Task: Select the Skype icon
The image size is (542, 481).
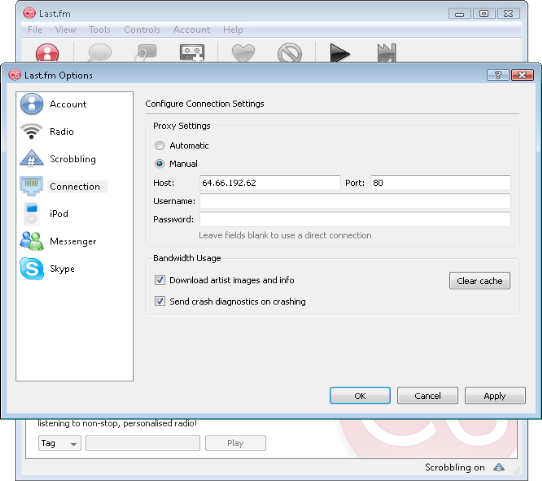Action: click(x=31, y=268)
